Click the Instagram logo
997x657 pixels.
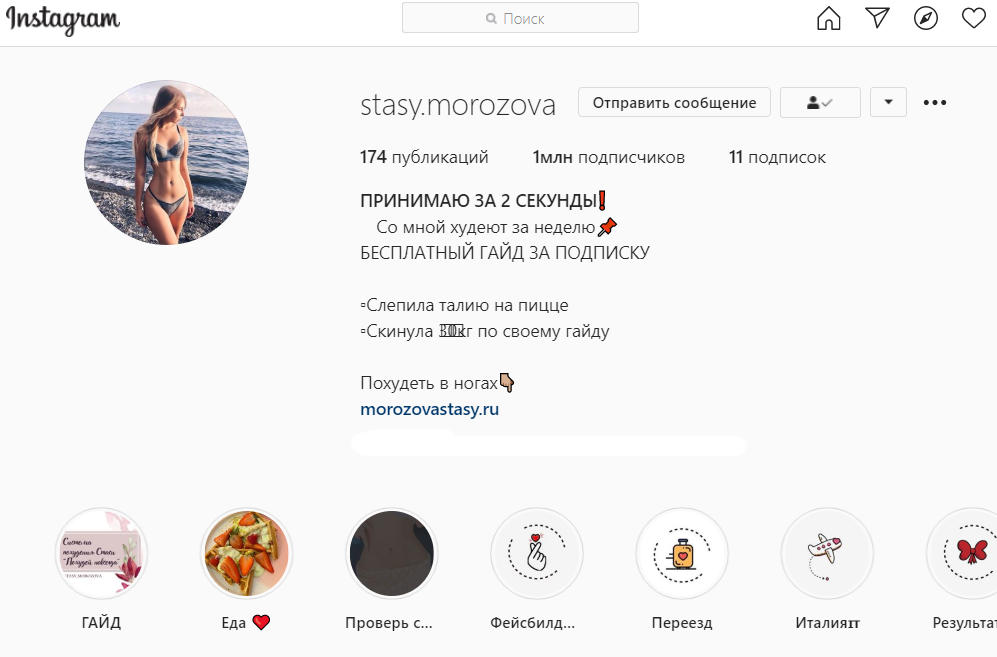point(62,20)
